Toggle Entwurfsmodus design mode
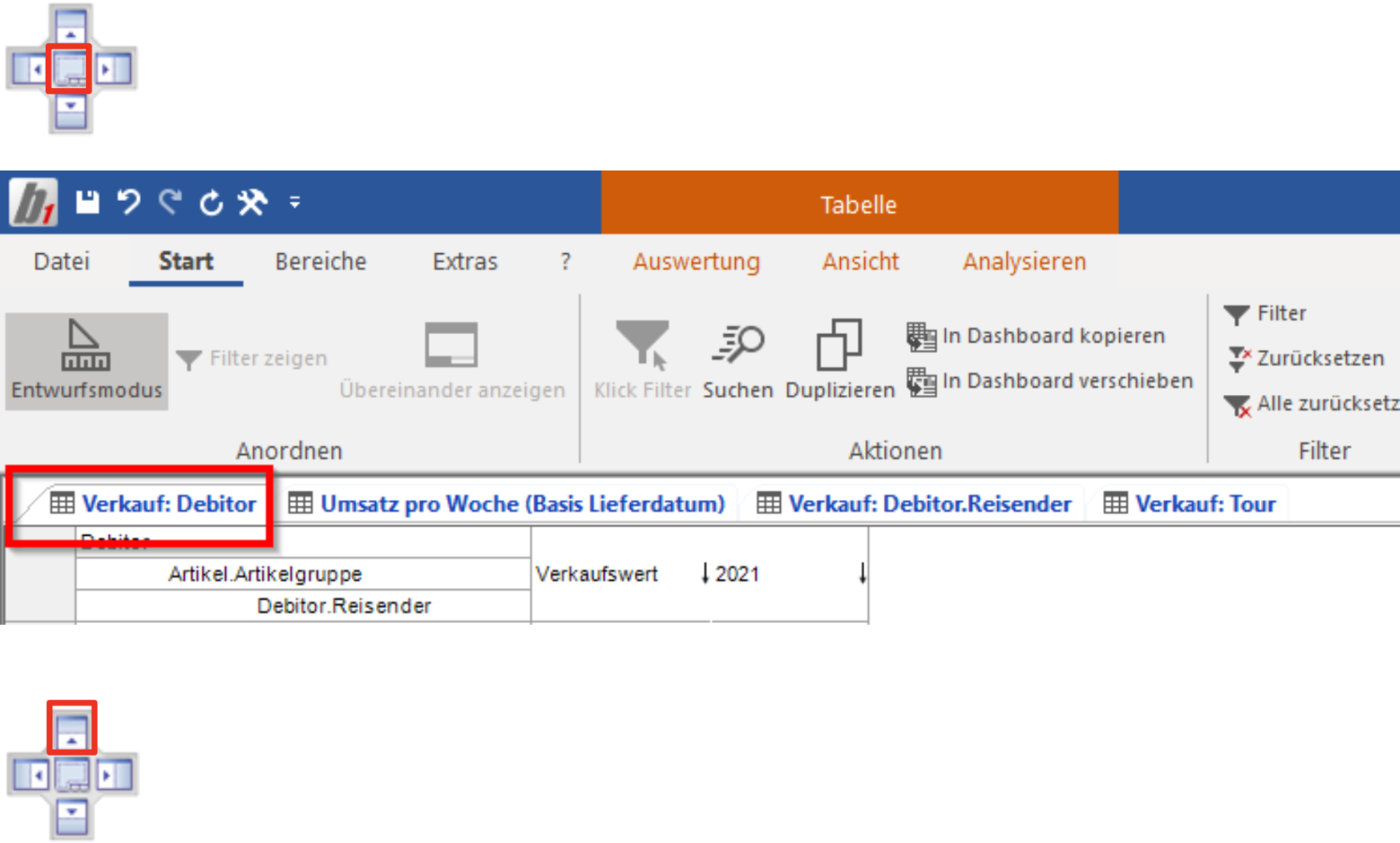The image size is (1400, 843). click(87, 361)
